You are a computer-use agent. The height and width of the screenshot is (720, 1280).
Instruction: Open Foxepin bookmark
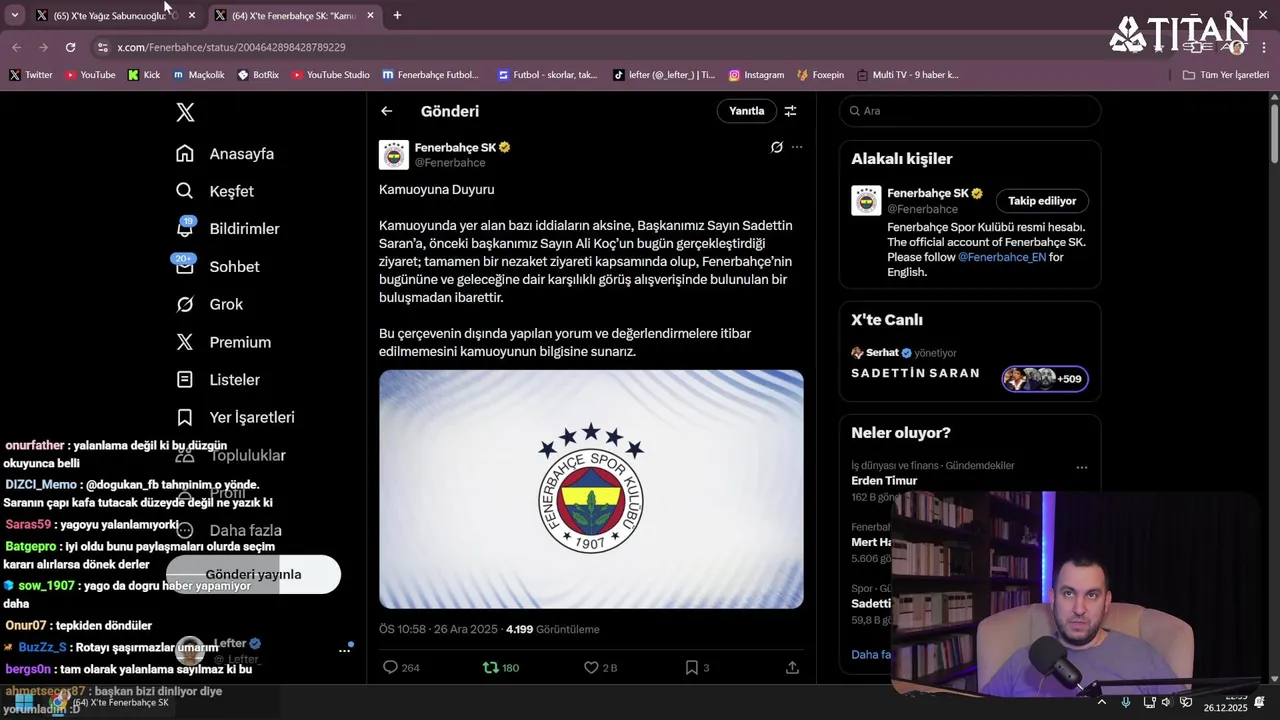[x=821, y=75]
